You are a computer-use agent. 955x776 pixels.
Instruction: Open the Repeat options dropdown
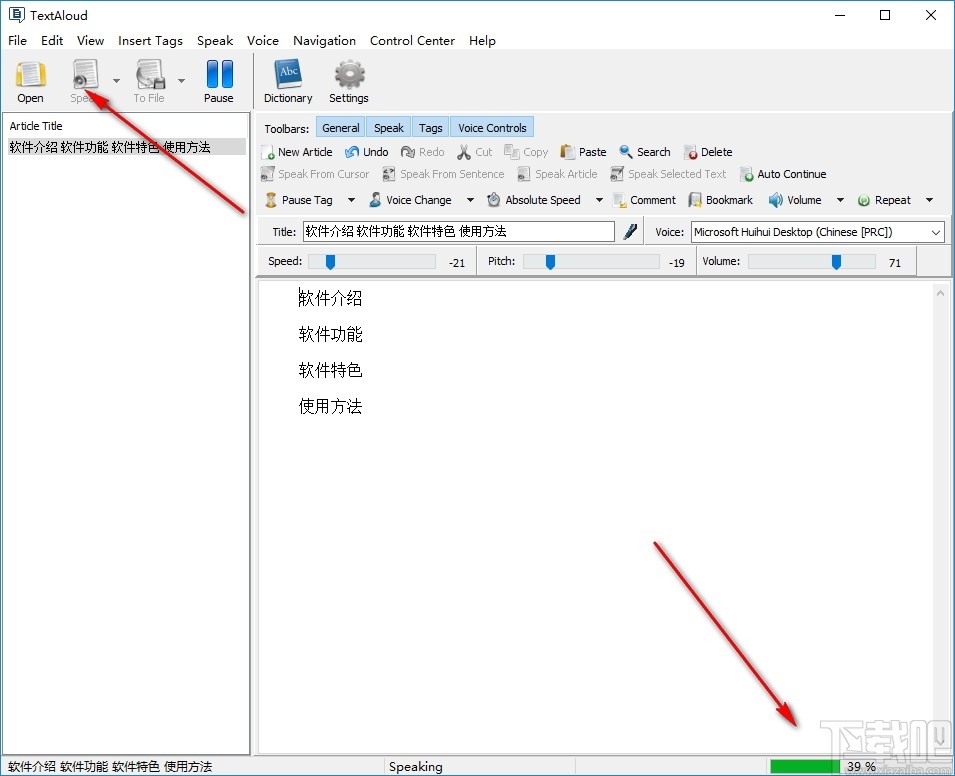pos(930,199)
